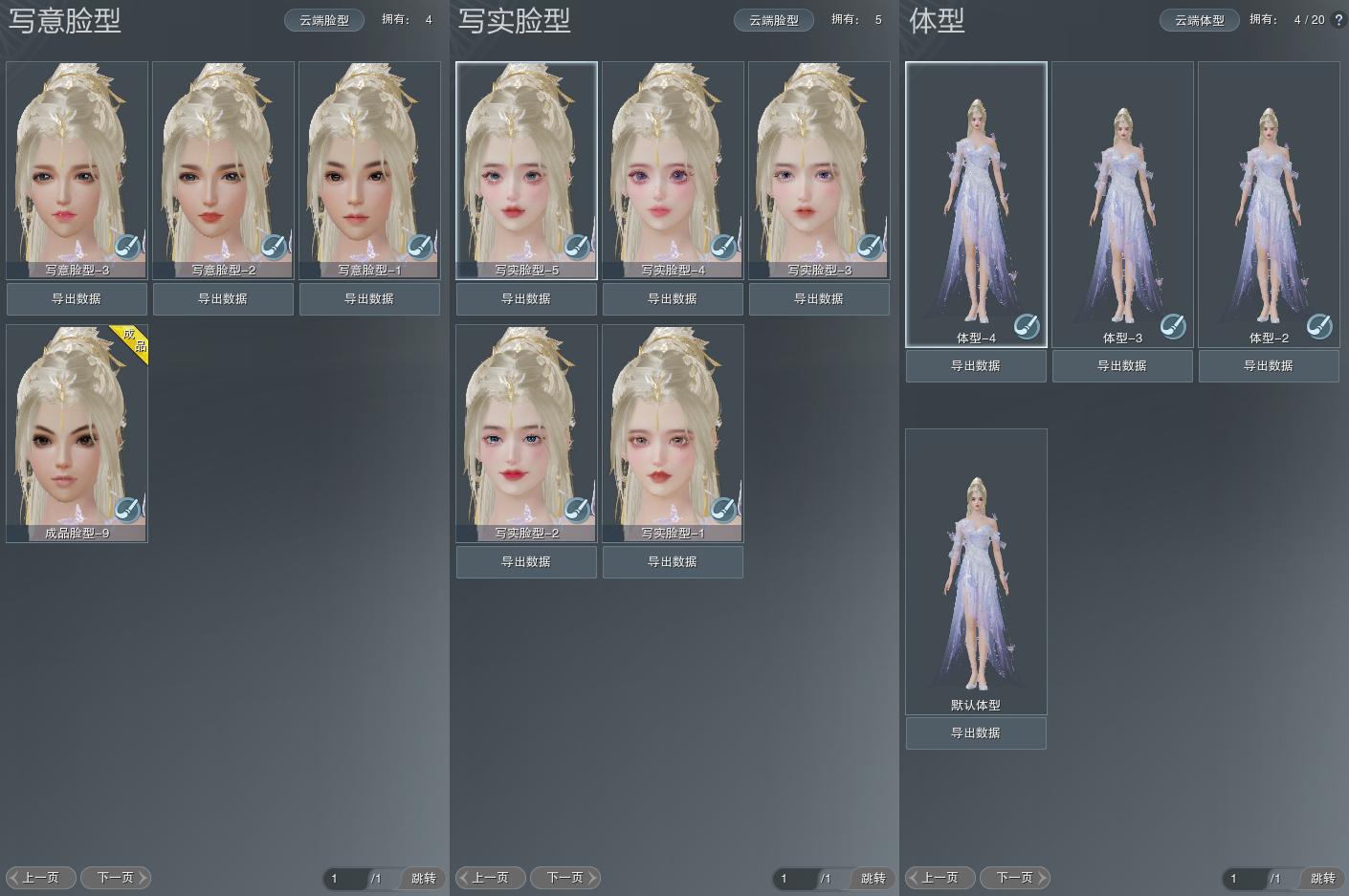Select the 写意脸型-3 face thumbnail
This screenshot has width=1349, height=896.
click(x=77, y=170)
